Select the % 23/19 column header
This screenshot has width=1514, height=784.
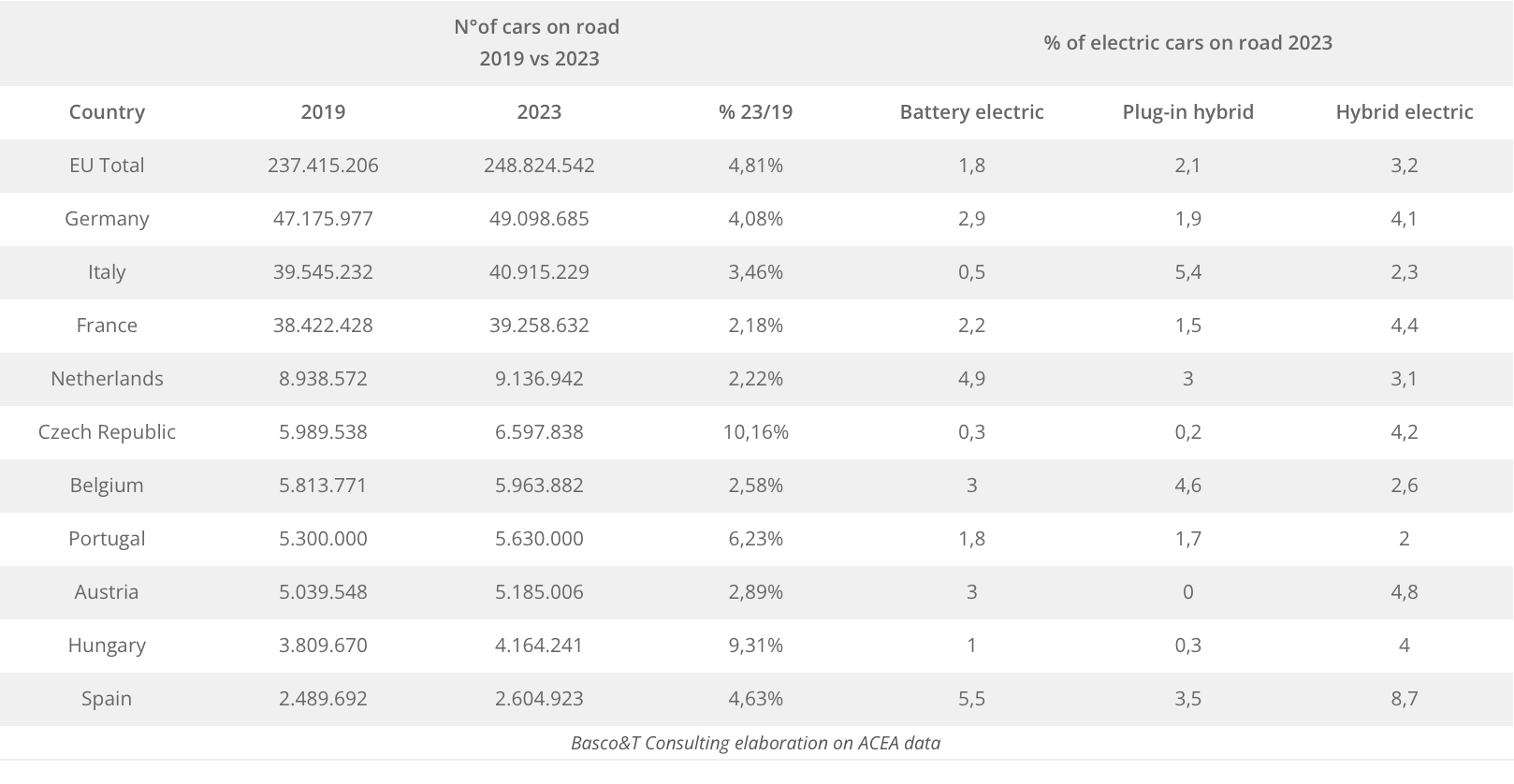coord(755,112)
